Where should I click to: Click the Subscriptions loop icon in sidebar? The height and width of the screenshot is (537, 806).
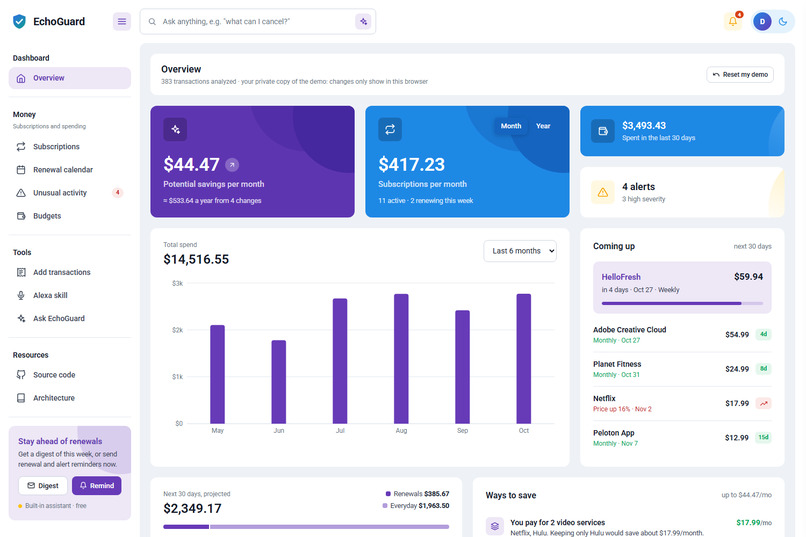point(21,147)
